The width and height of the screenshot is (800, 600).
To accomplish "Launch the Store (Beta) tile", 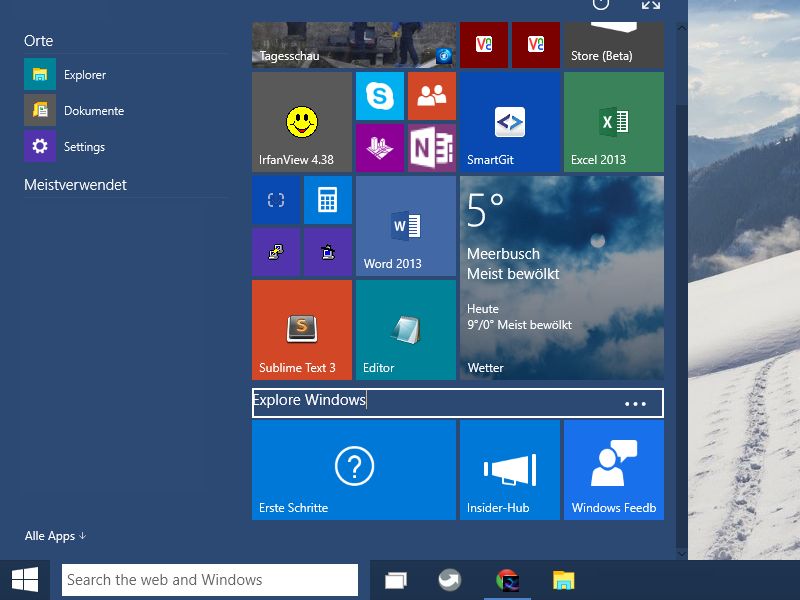I will (614, 45).
